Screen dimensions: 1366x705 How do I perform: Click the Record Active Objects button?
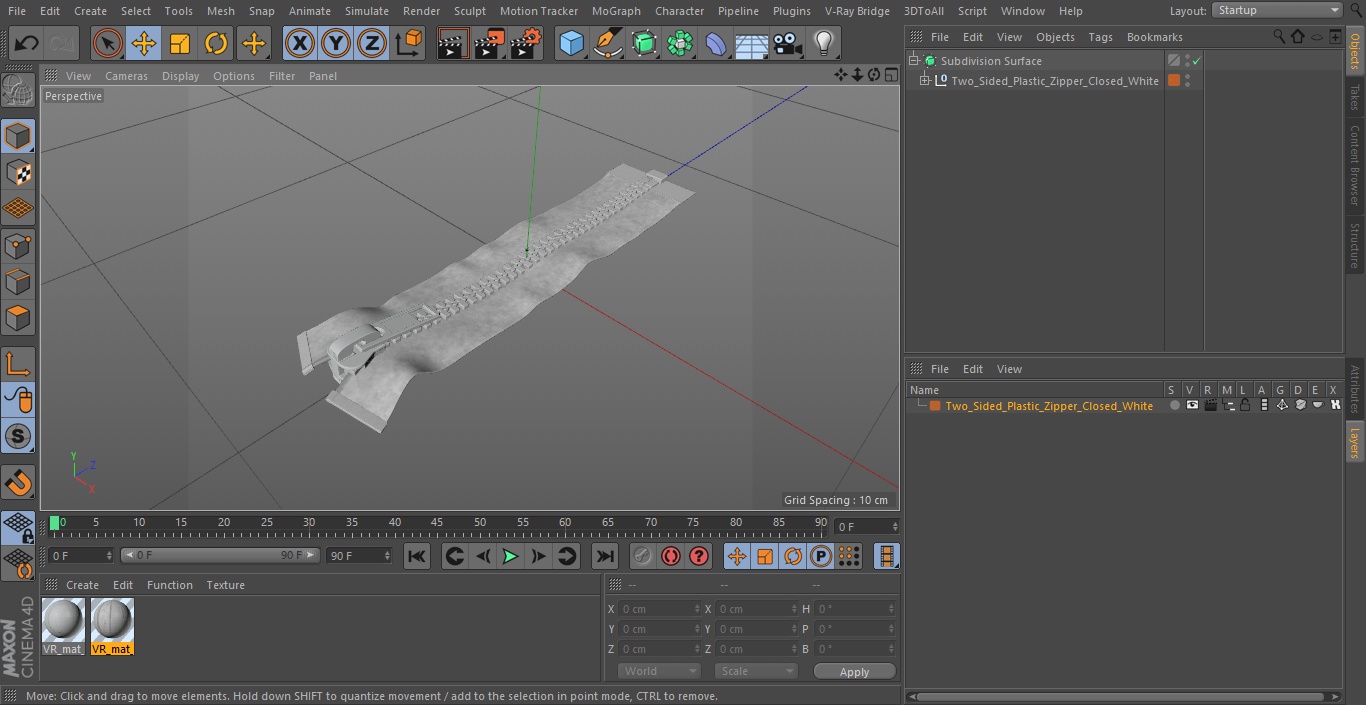click(x=643, y=557)
